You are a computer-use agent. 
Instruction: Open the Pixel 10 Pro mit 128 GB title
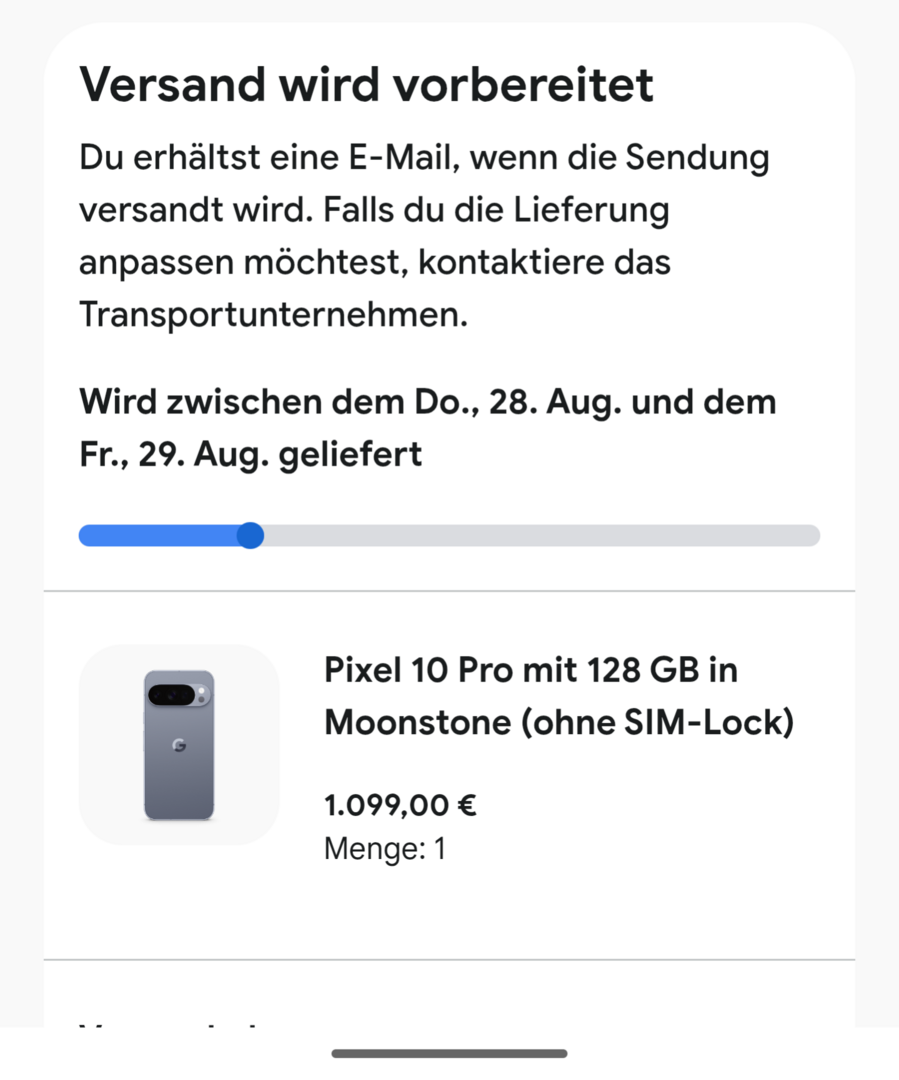tap(530, 670)
